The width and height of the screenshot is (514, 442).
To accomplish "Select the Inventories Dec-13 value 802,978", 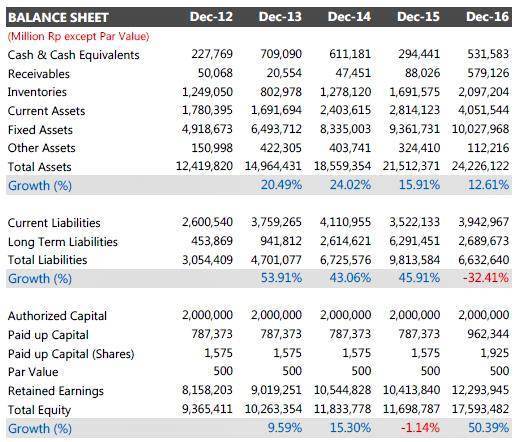I will click(281, 92).
